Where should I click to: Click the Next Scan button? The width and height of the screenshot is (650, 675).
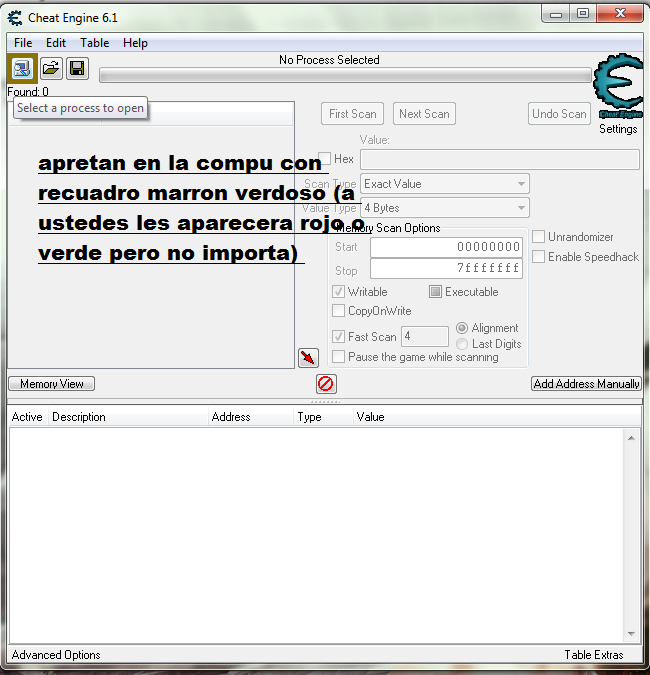[424, 114]
